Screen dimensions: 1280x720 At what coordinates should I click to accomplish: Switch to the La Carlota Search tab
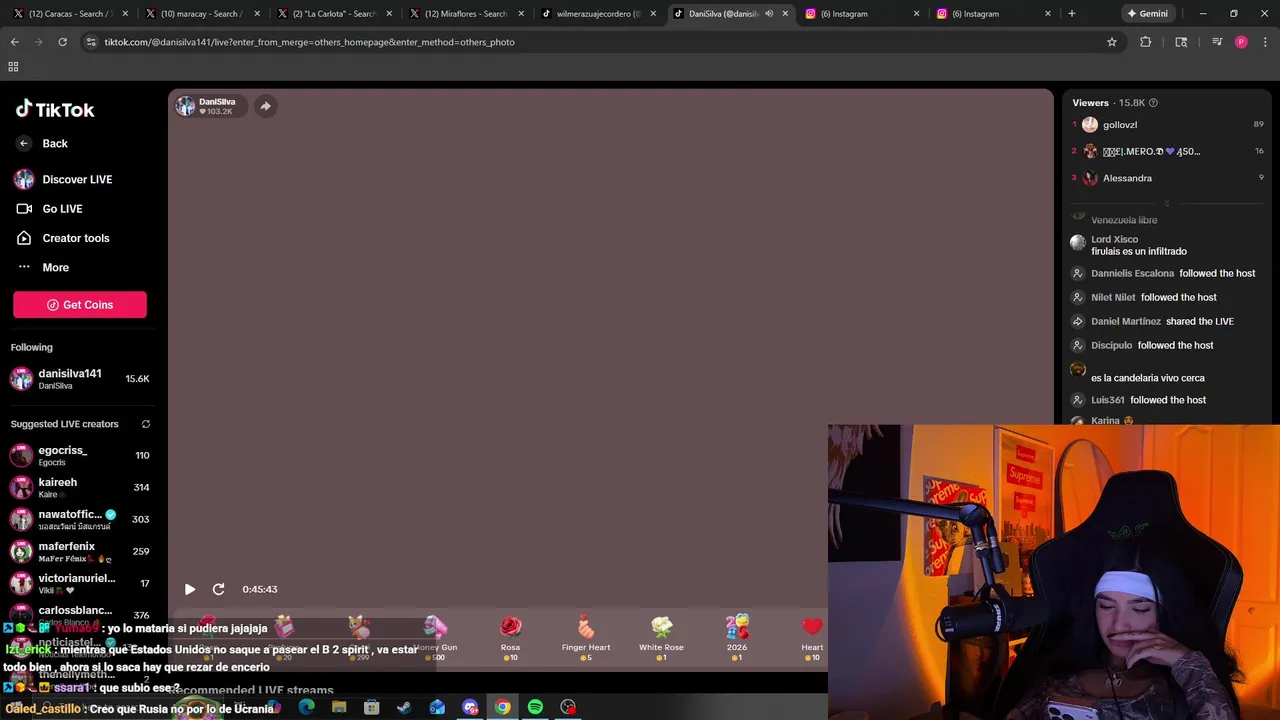[333, 14]
